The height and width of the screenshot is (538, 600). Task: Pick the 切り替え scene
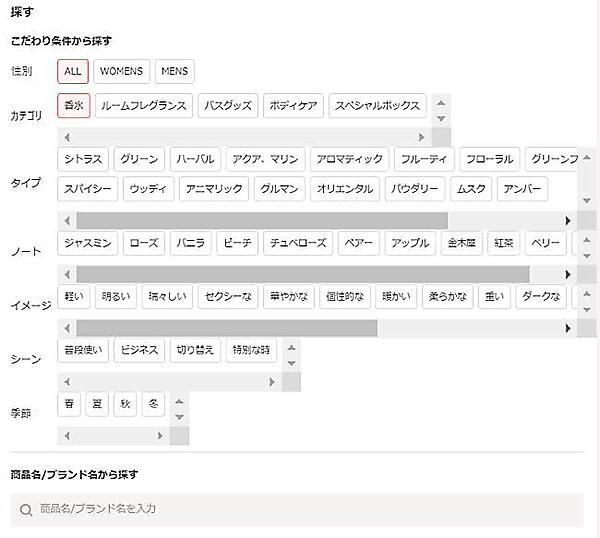pos(195,350)
